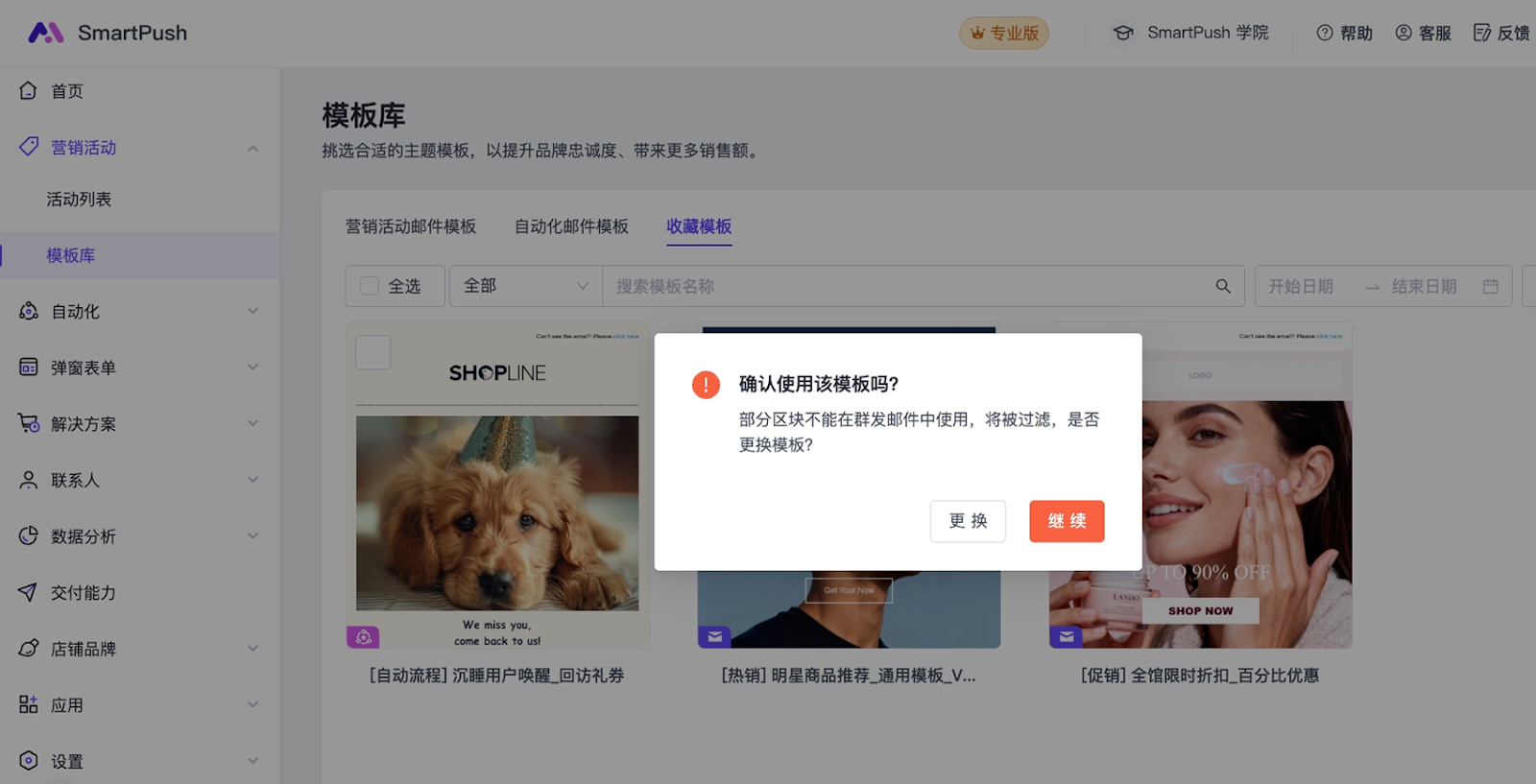Switch to 营销活动邮件模板 tab
Image resolution: width=1536 pixels, height=784 pixels.
click(x=411, y=226)
